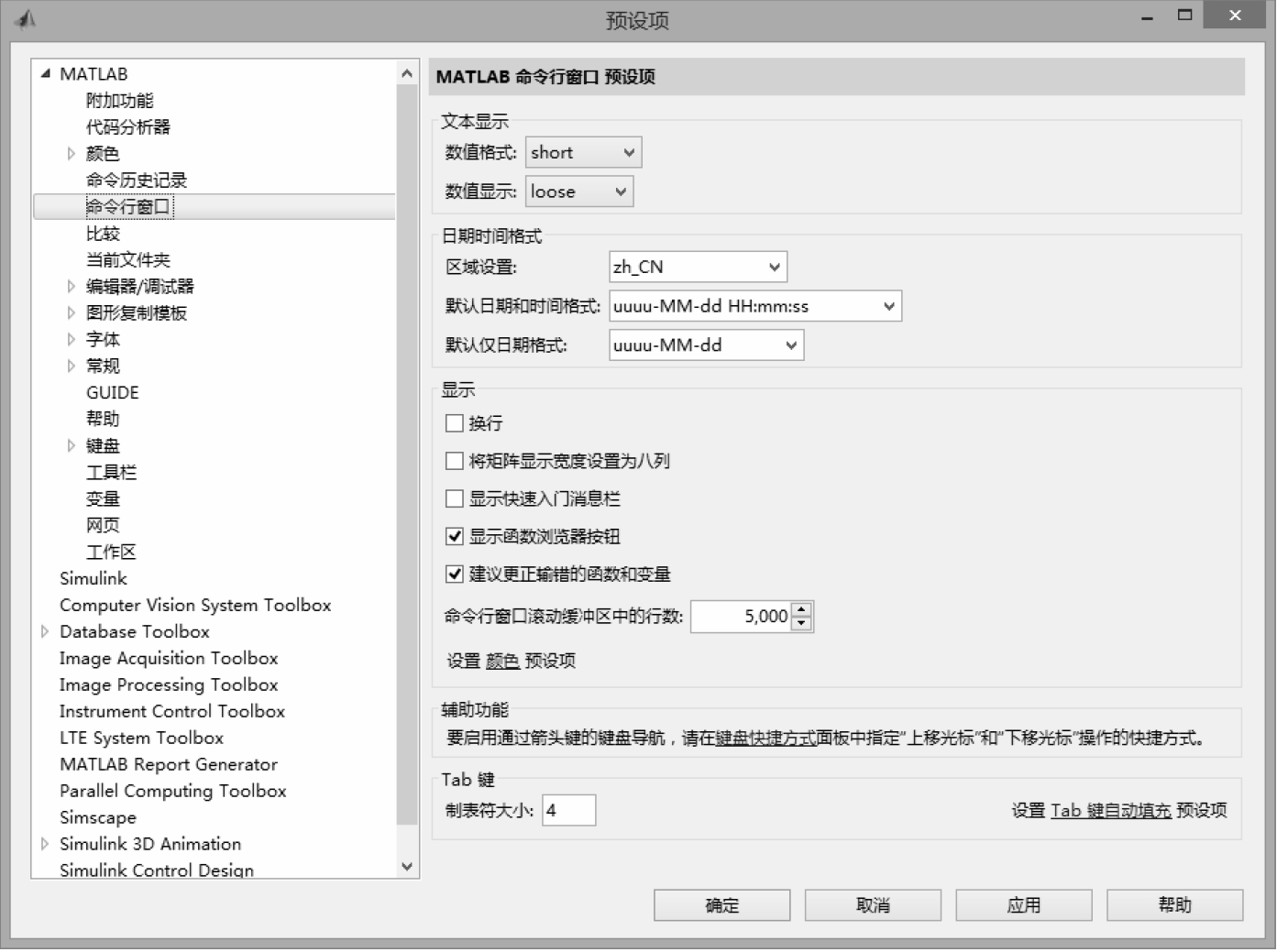Select 命令历史记录 in the tree
The width and height of the screenshot is (1277, 952).
[x=137, y=181]
